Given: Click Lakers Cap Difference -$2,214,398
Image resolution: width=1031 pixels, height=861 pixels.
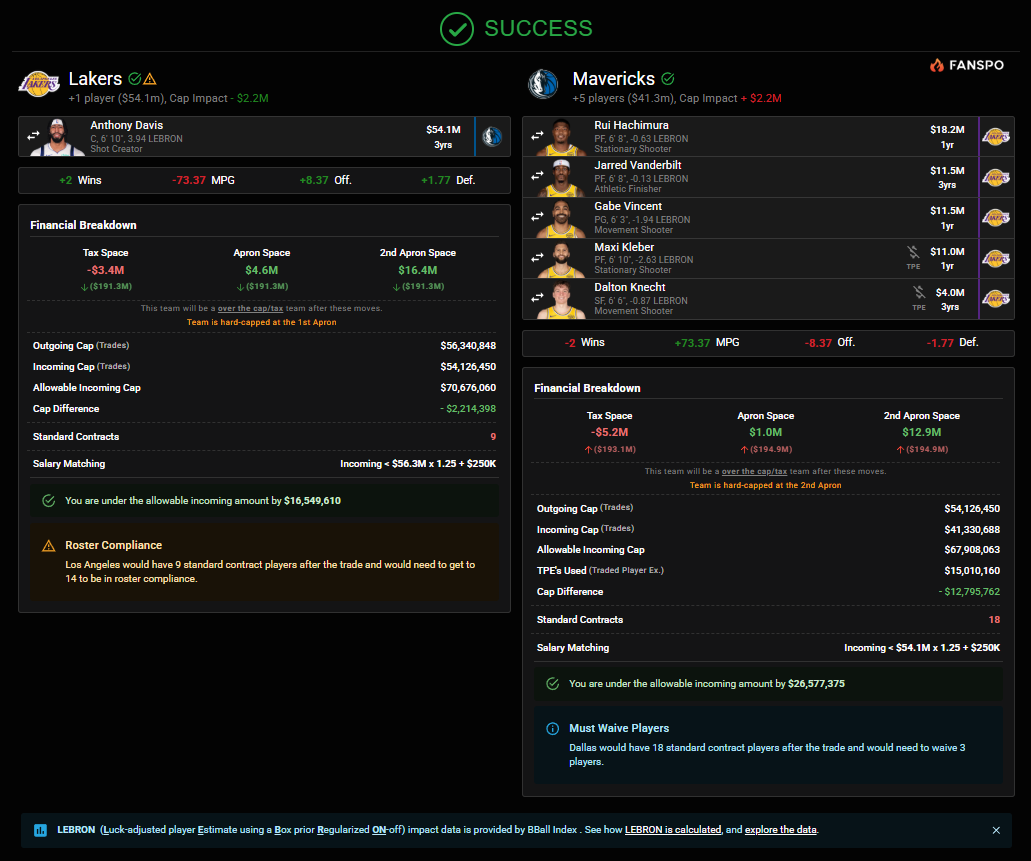Looking at the screenshot, I should [468, 409].
